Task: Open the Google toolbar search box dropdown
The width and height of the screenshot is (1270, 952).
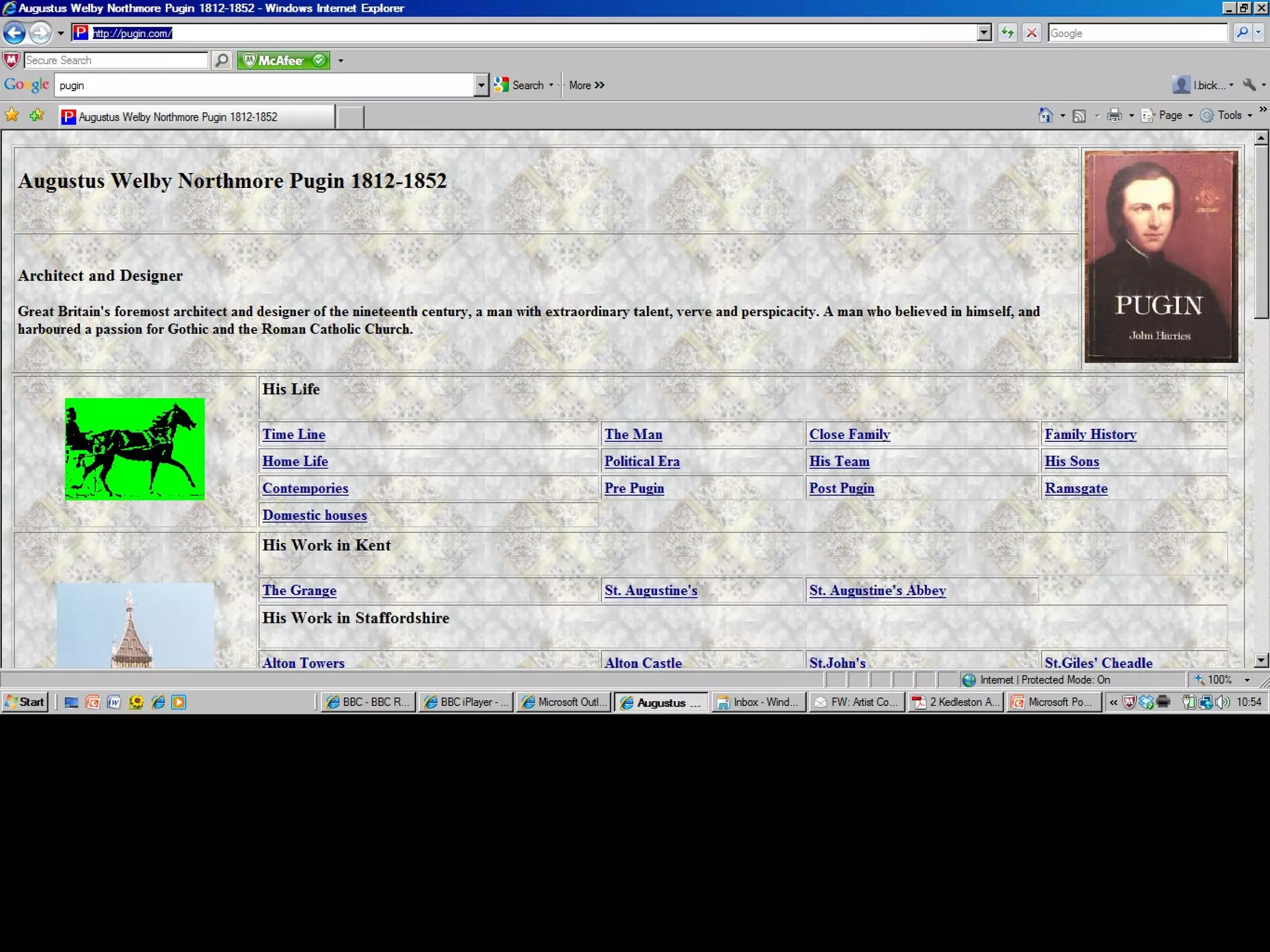Action: (481, 85)
